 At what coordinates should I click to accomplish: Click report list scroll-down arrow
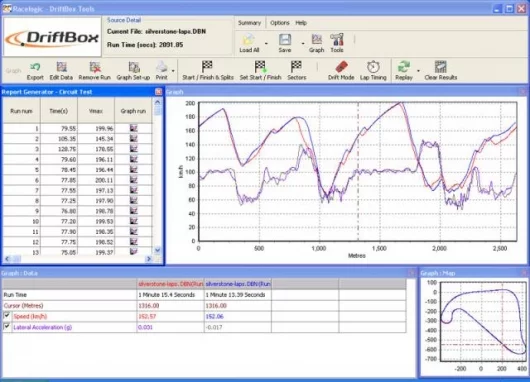click(158, 250)
